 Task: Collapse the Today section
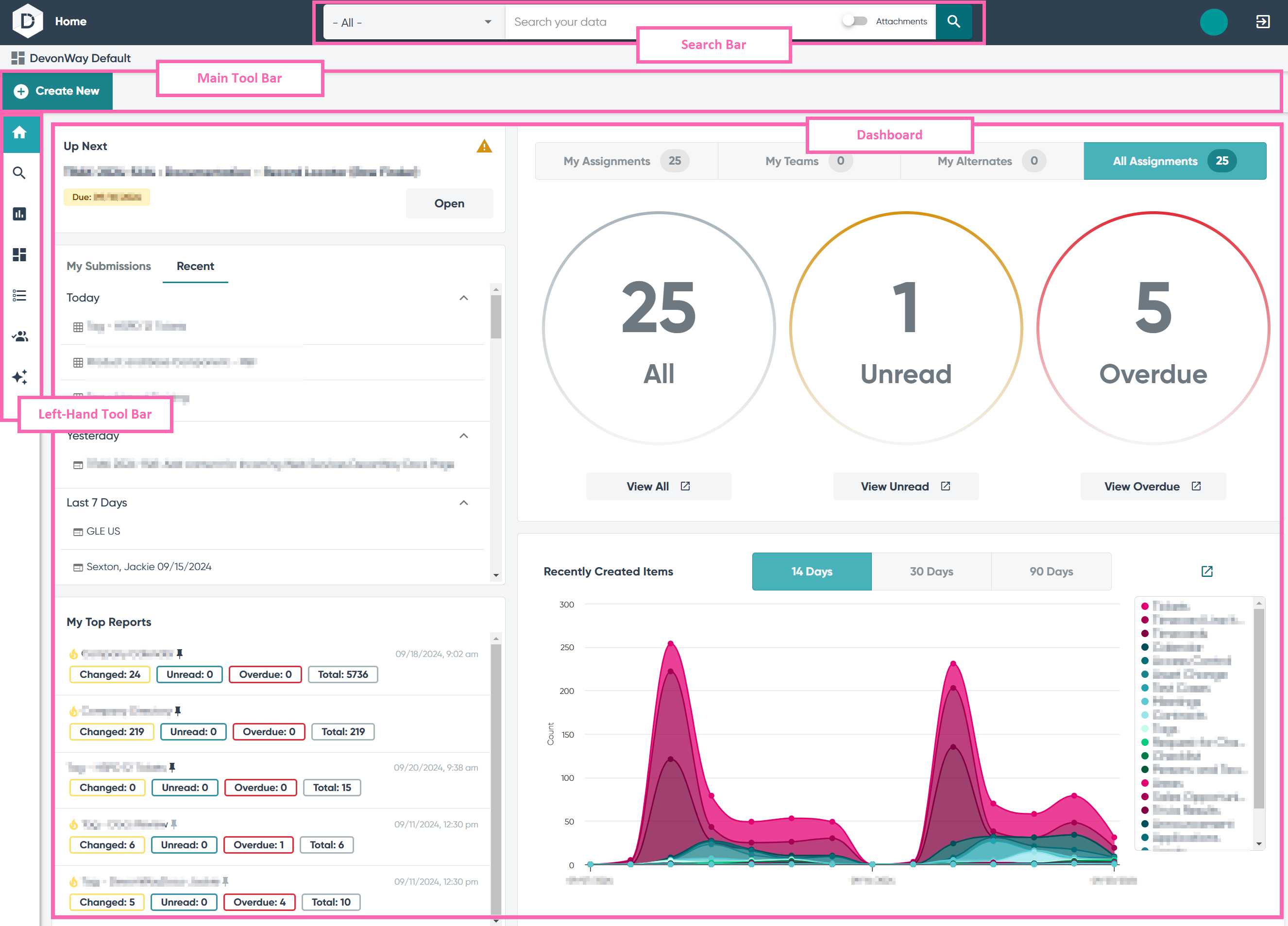tap(464, 298)
